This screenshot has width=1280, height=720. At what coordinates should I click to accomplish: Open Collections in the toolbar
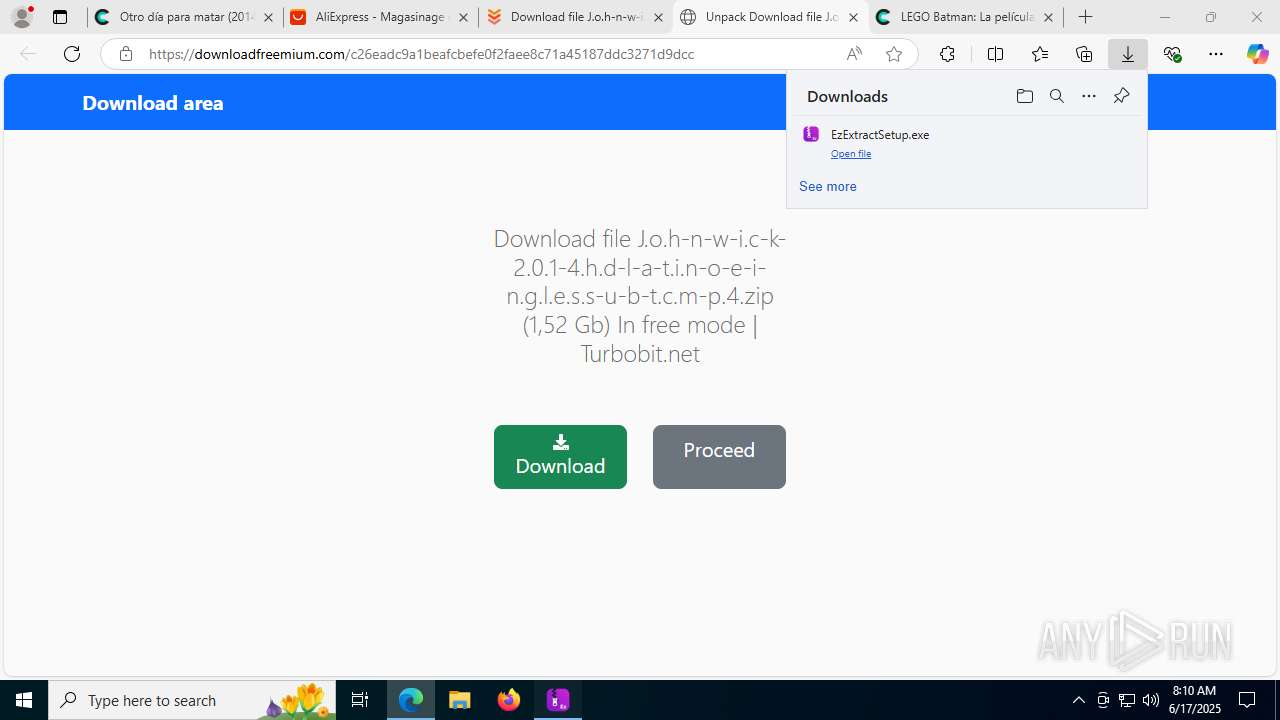pos(1084,54)
